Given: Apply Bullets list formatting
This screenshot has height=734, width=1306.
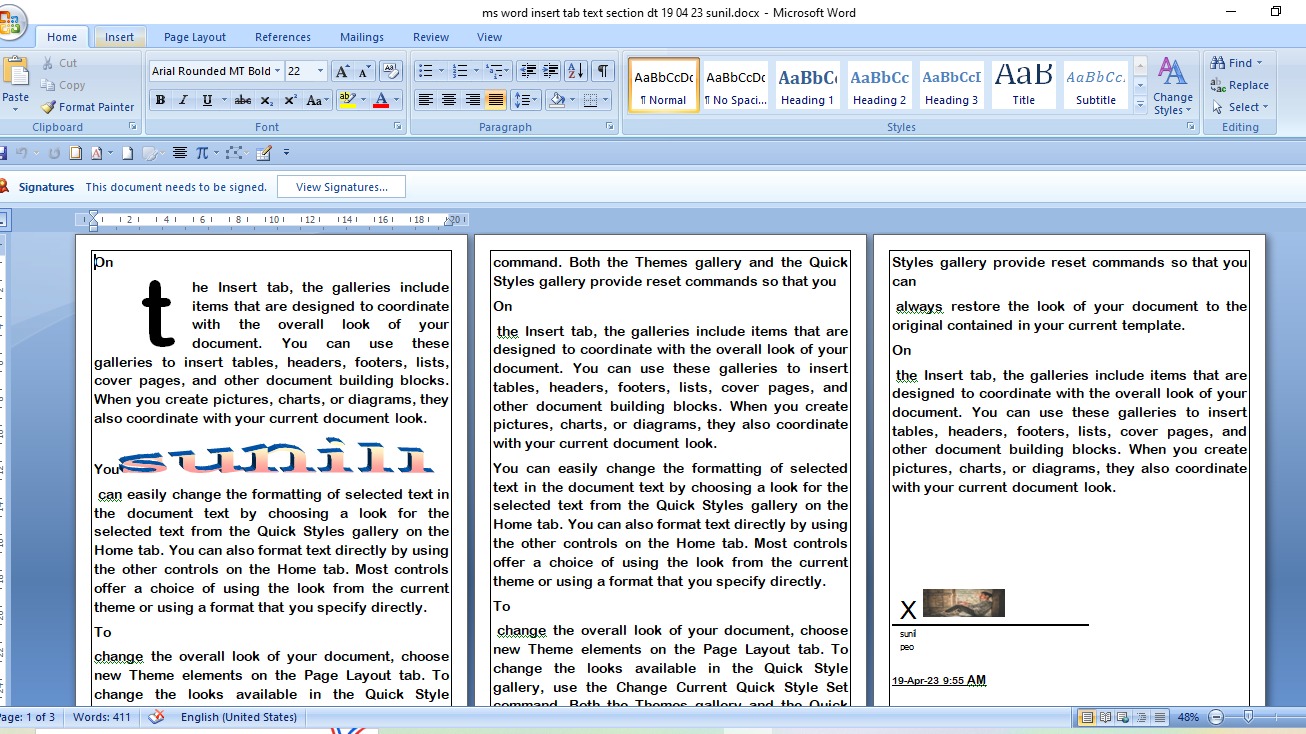Looking at the screenshot, I should click(425, 71).
